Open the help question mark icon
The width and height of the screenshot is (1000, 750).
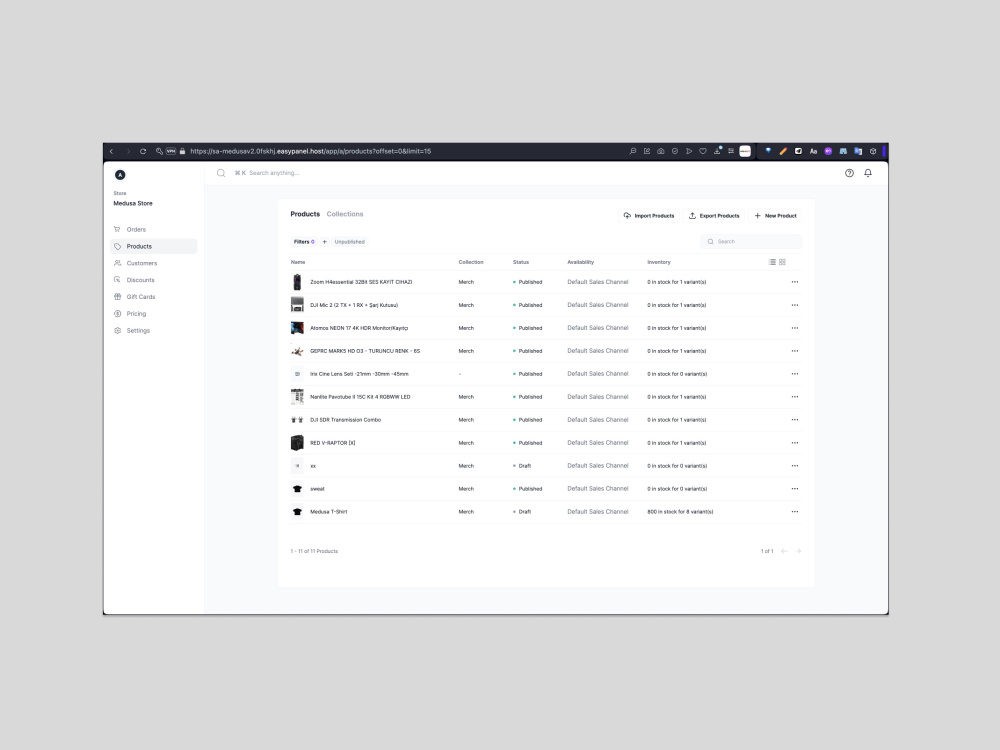click(x=849, y=173)
